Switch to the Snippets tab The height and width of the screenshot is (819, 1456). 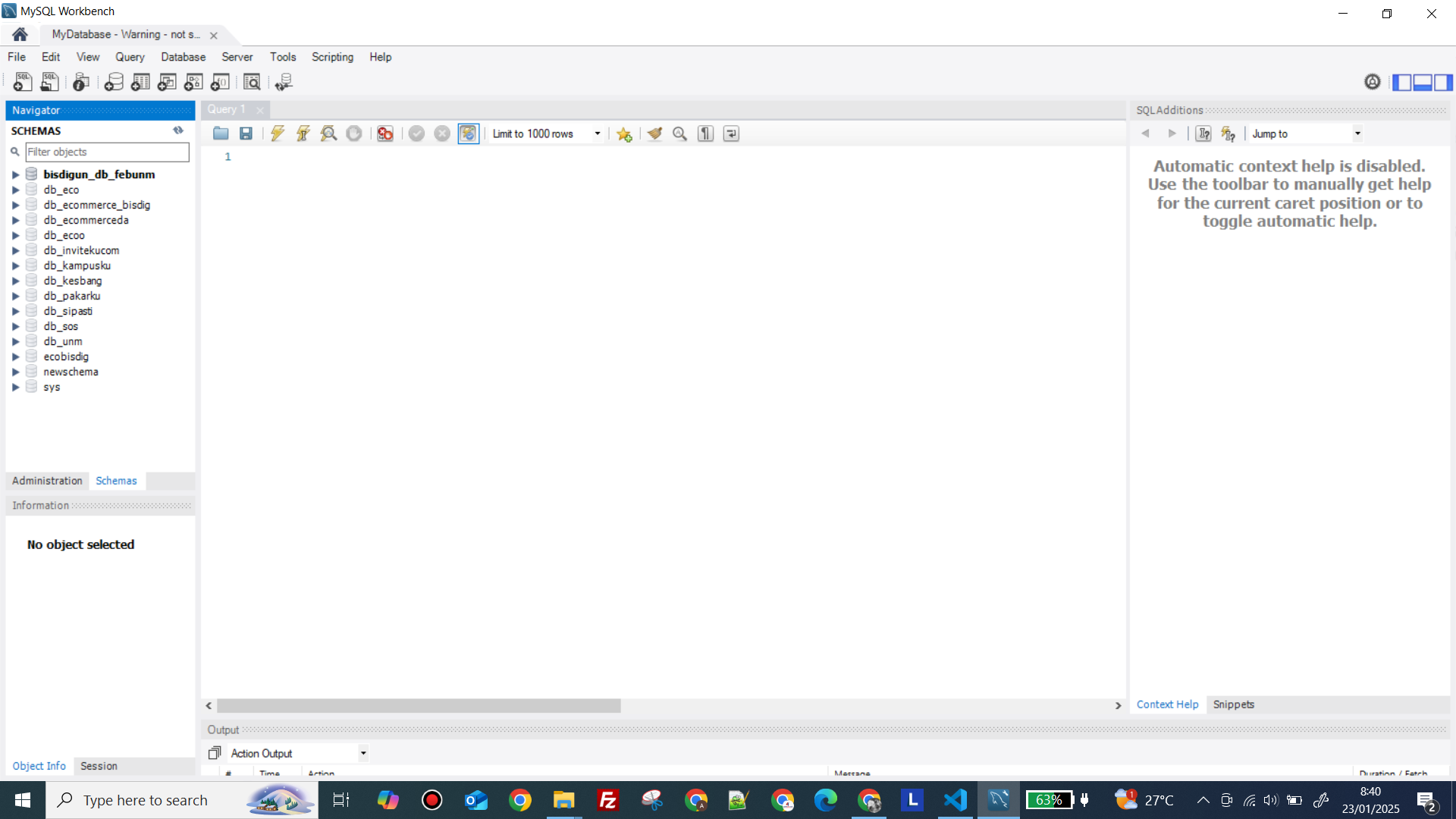(1233, 704)
